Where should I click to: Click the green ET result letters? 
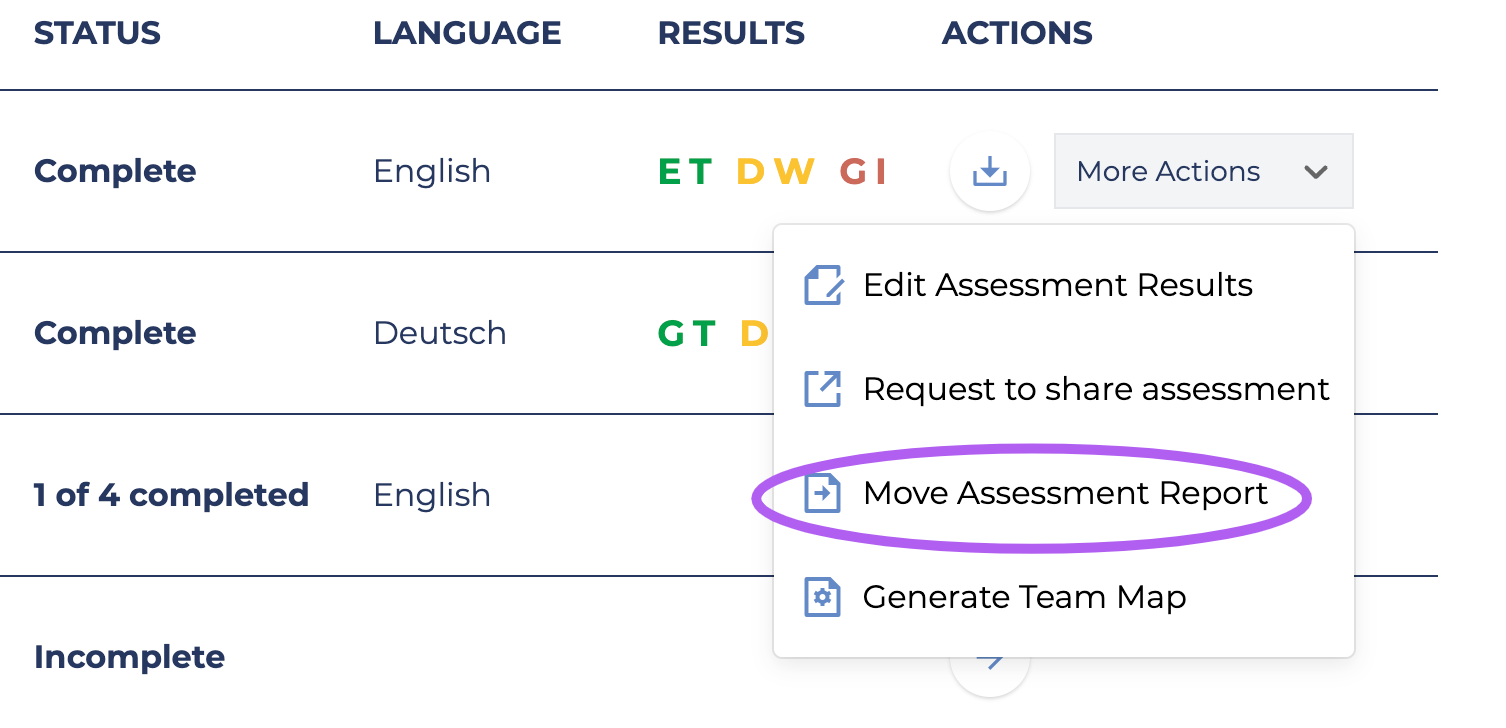pos(684,172)
